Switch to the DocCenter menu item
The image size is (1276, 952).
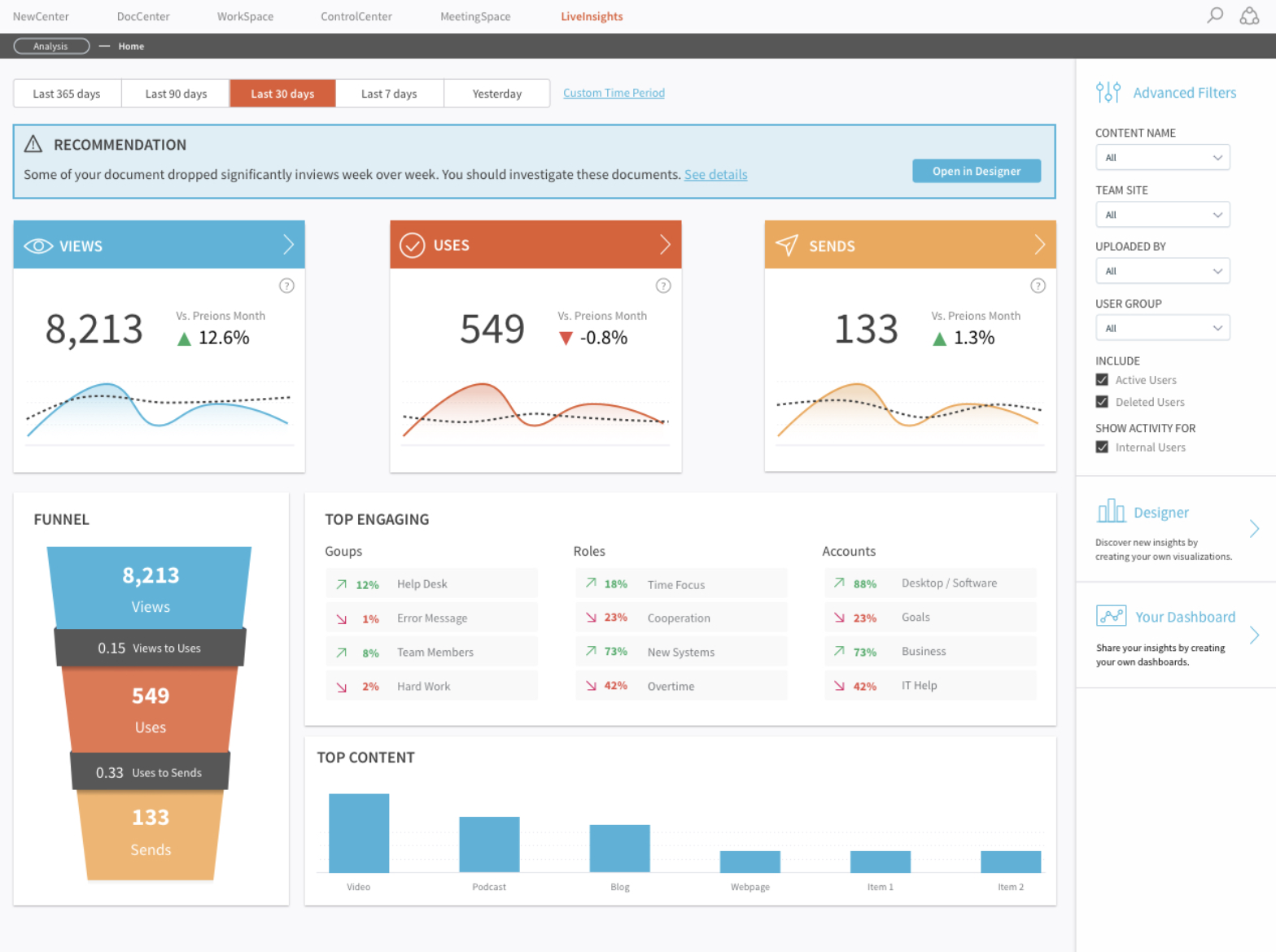pyautogui.click(x=143, y=16)
